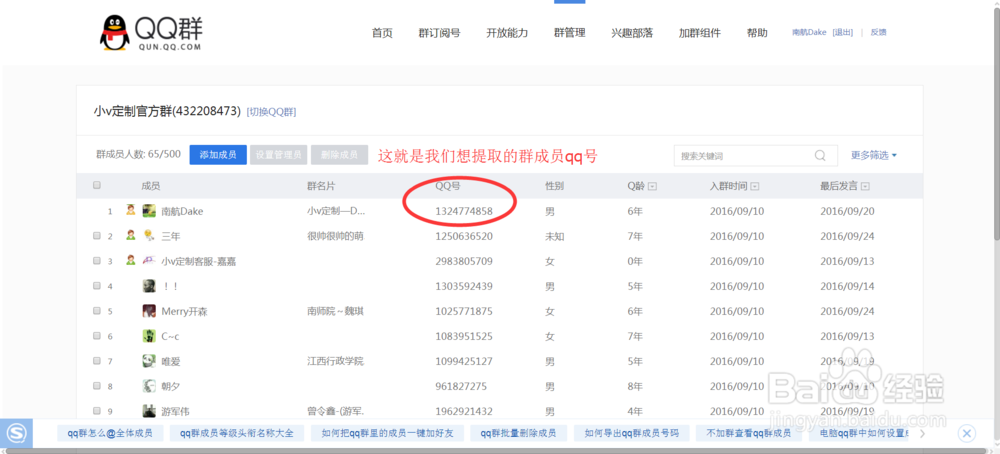
Task: Click the admin role icon beside 三年
Action: tap(131, 236)
